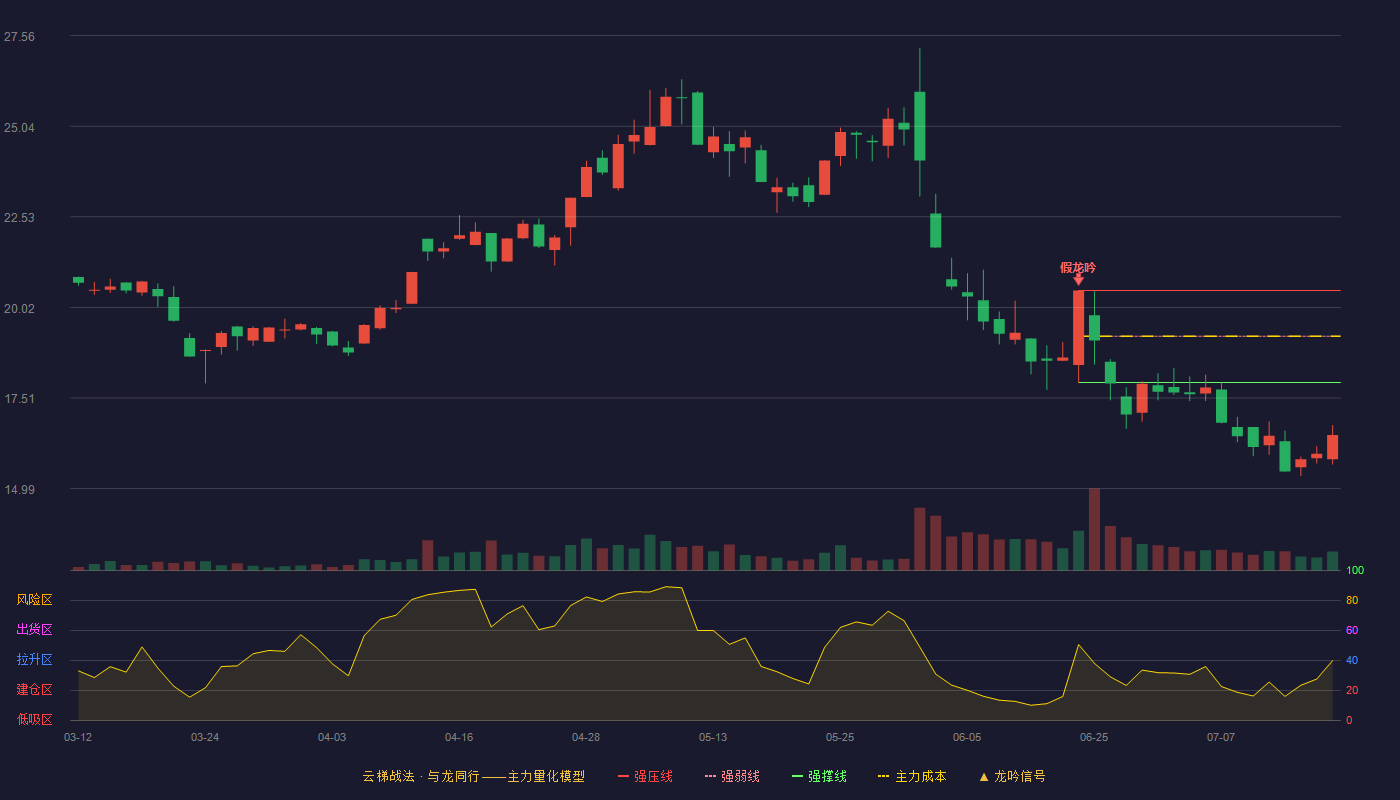Toggle the 强撑线 legend entry
1400x800 pixels.
(x=819, y=776)
